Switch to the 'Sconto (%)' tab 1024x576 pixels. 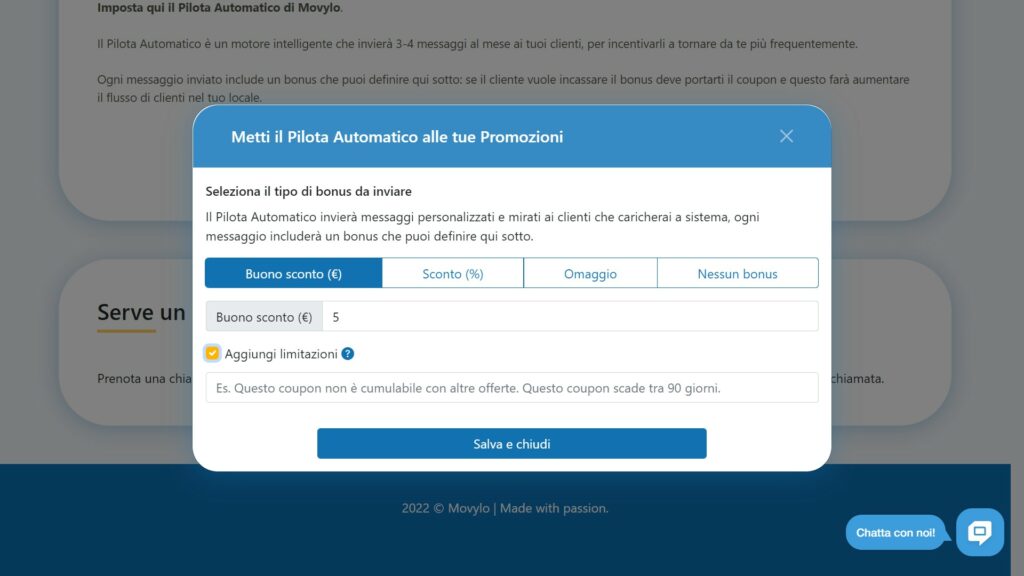pos(453,273)
